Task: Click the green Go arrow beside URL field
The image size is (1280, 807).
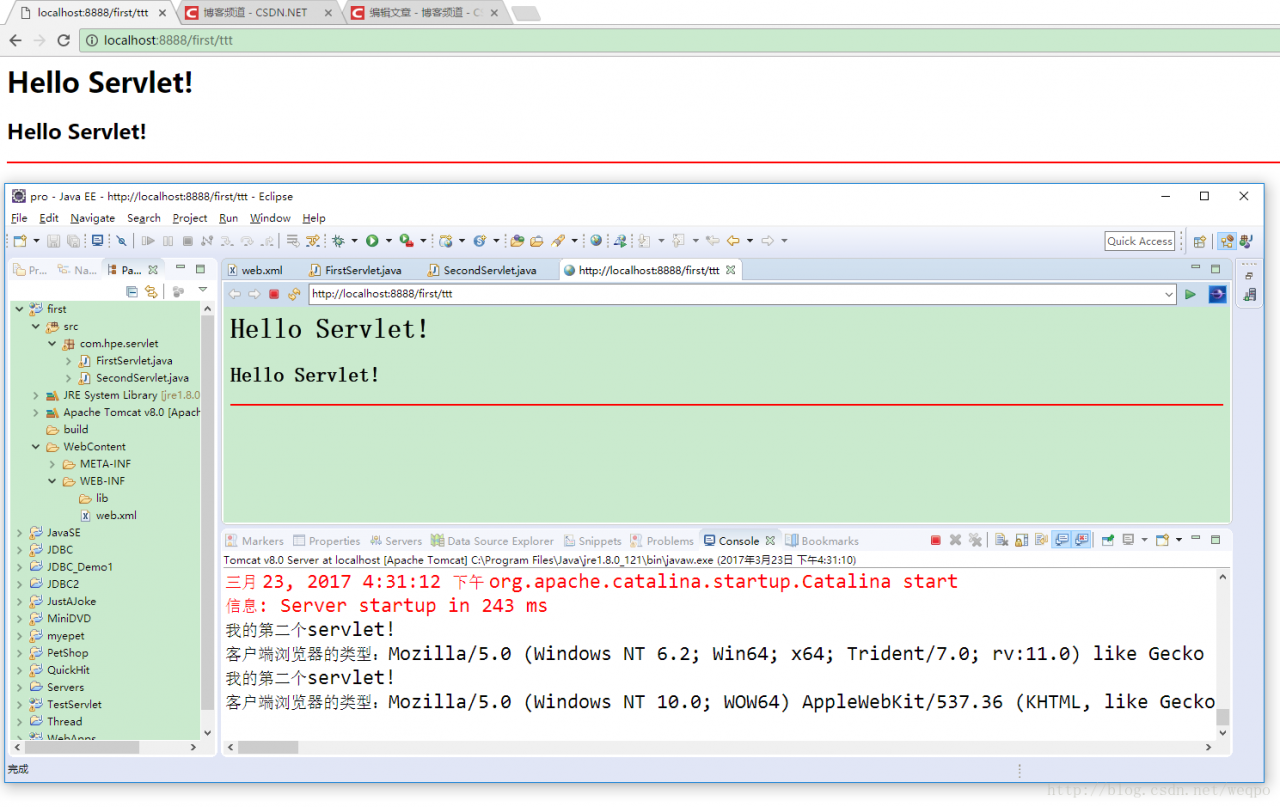Action: pos(1190,294)
